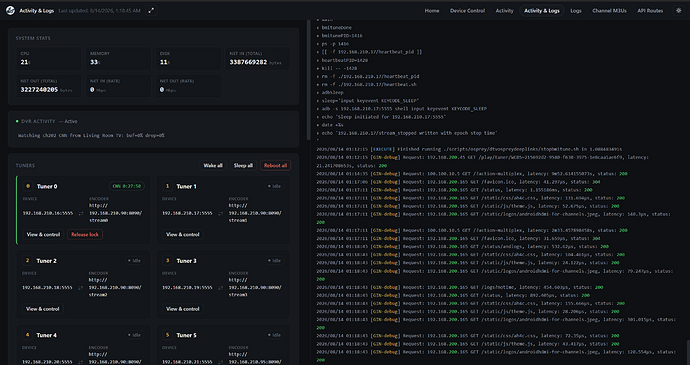Open the Channel M3Us nav item
Viewport: 690px width, 365px height.
pos(609,11)
